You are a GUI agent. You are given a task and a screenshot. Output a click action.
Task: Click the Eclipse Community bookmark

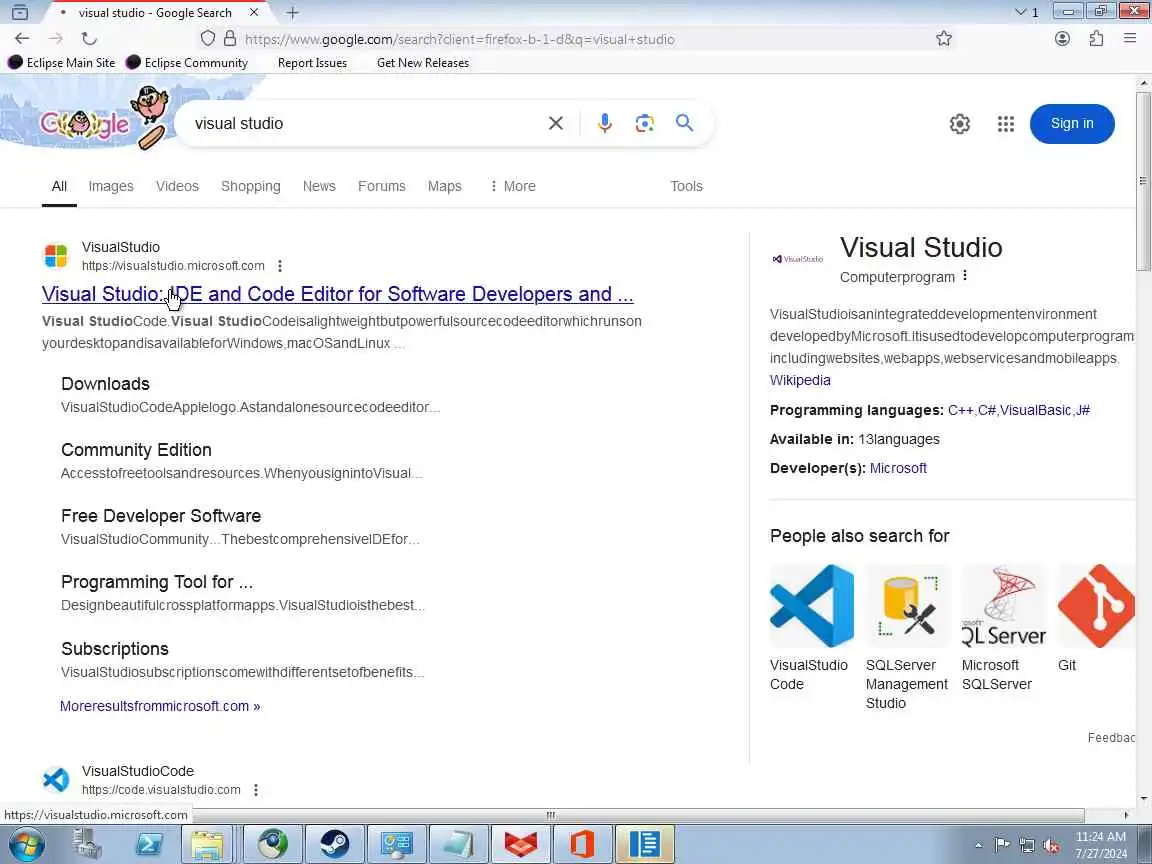(187, 62)
